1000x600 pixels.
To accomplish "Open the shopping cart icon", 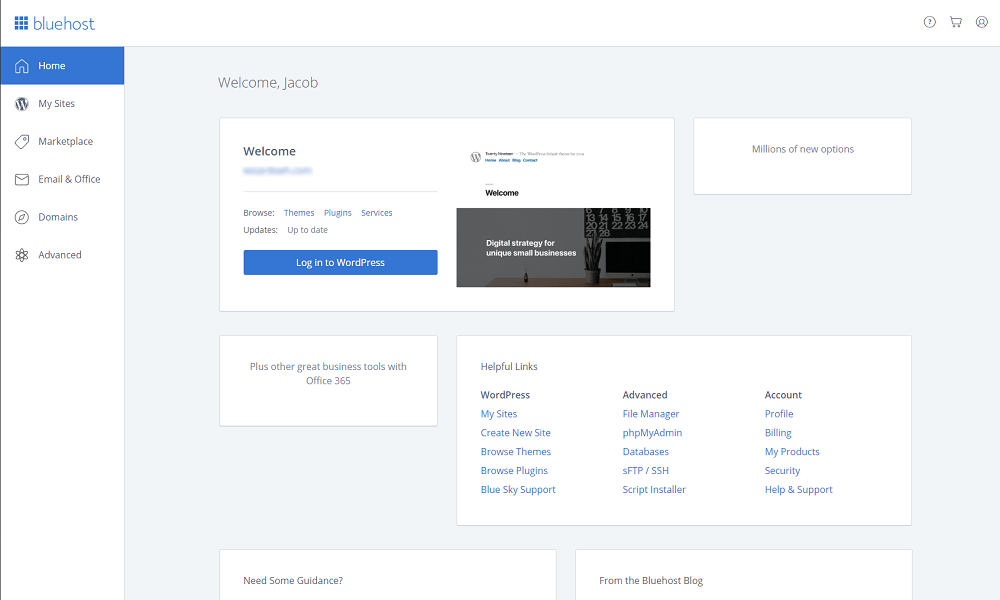I will (955, 22).
